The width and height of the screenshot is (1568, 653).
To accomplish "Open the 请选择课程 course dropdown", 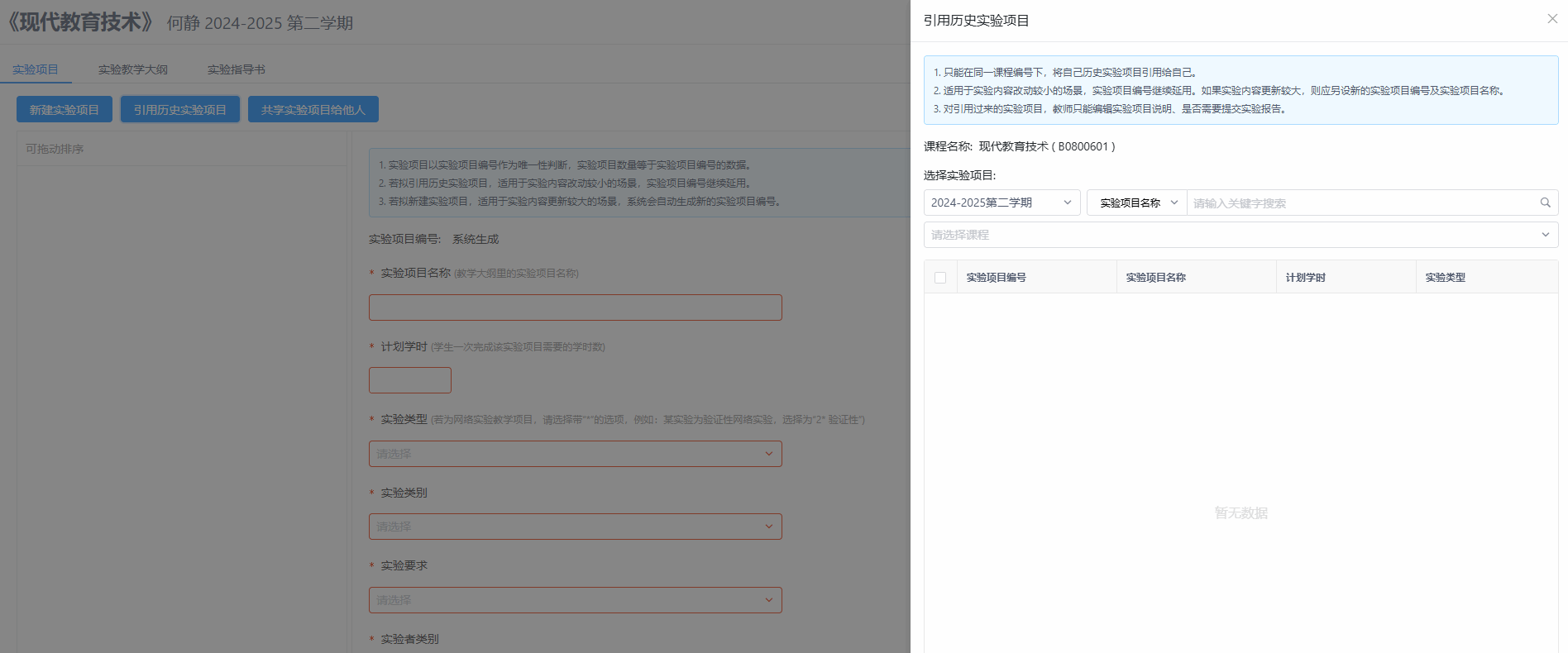I will click(x=1240, y=235).
